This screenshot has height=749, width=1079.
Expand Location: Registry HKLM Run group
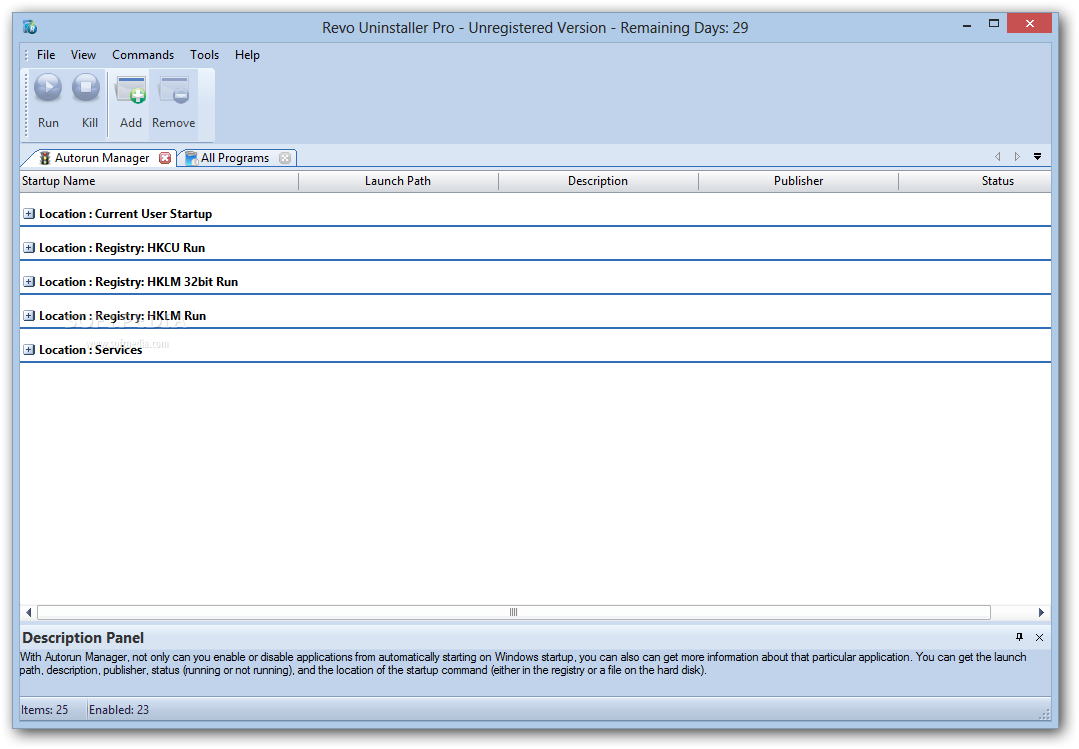point(29,315)
